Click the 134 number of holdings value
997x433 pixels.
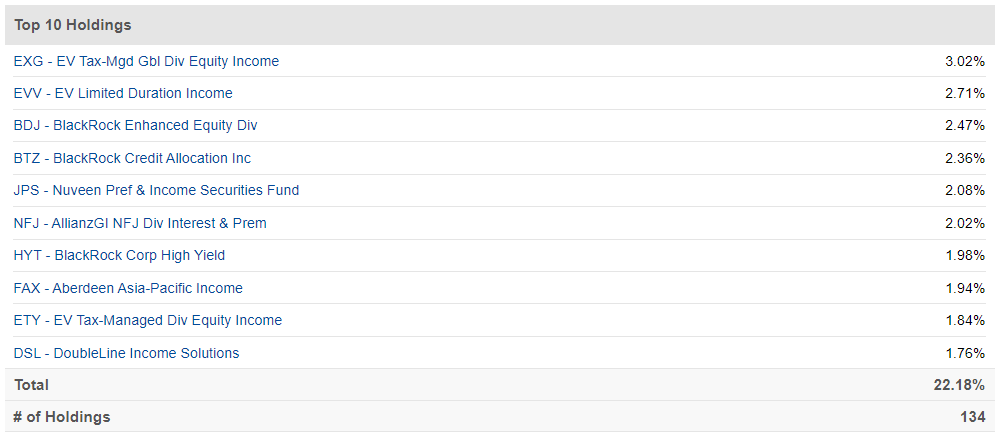[973, 417]
